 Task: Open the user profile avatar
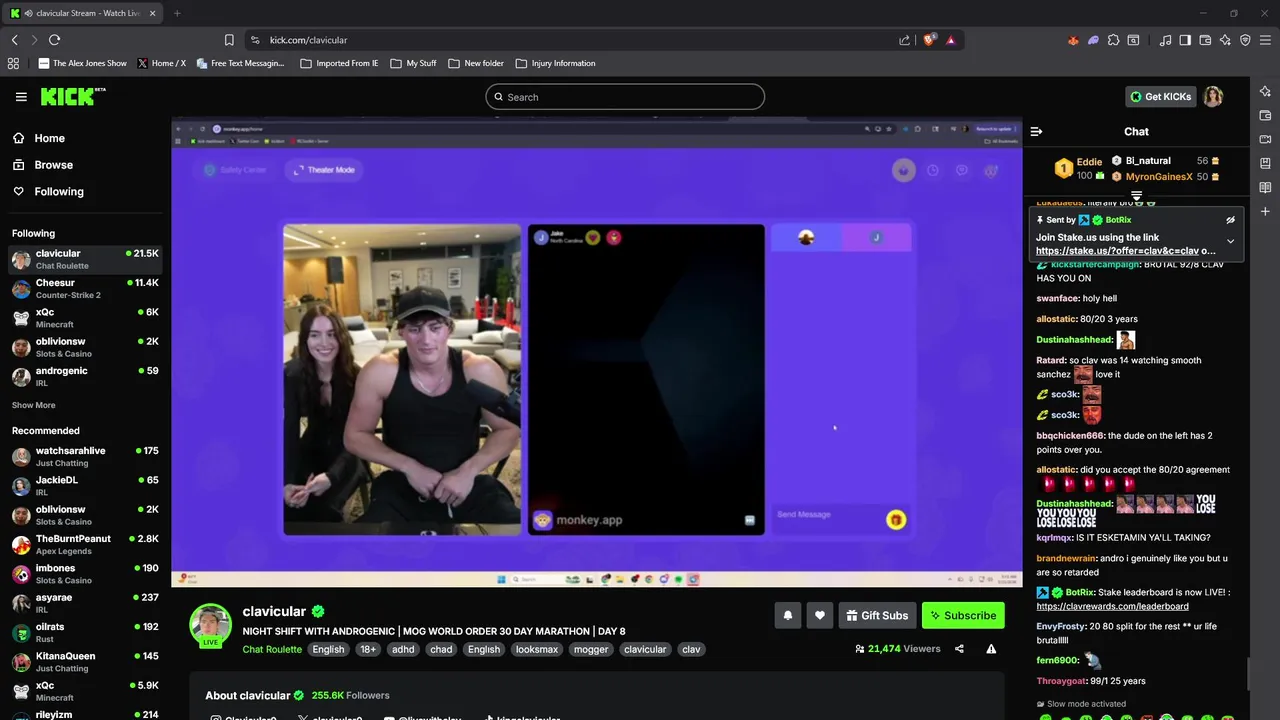click(1213, 97)
